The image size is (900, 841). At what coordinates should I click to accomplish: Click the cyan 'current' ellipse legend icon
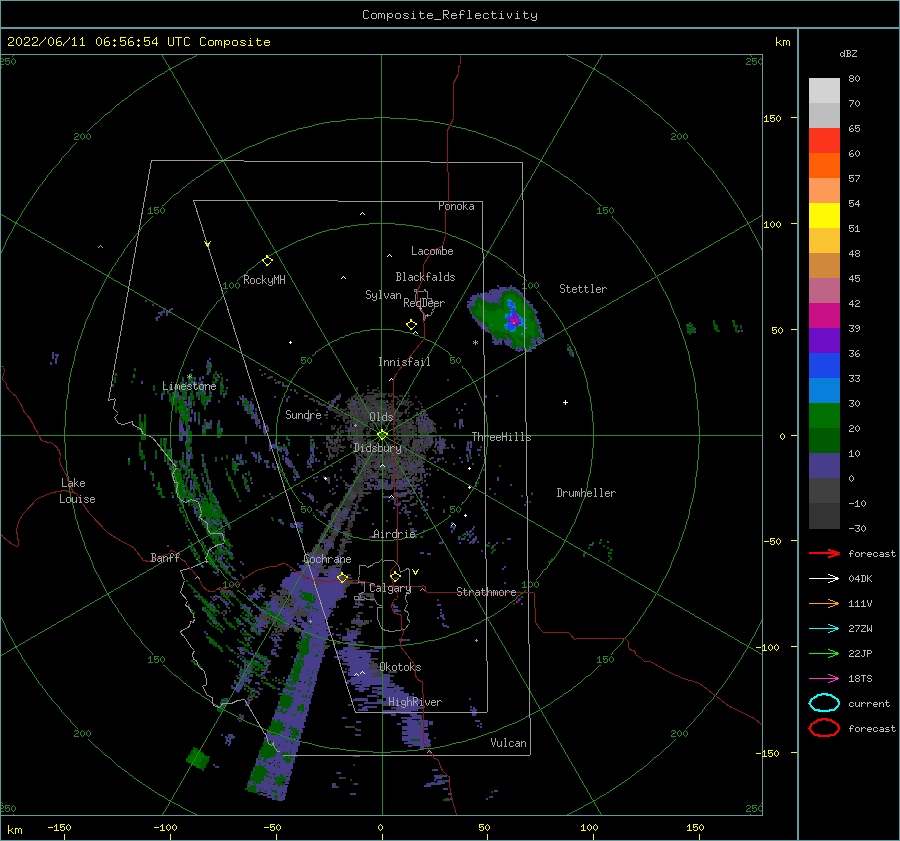click(824, 703)
